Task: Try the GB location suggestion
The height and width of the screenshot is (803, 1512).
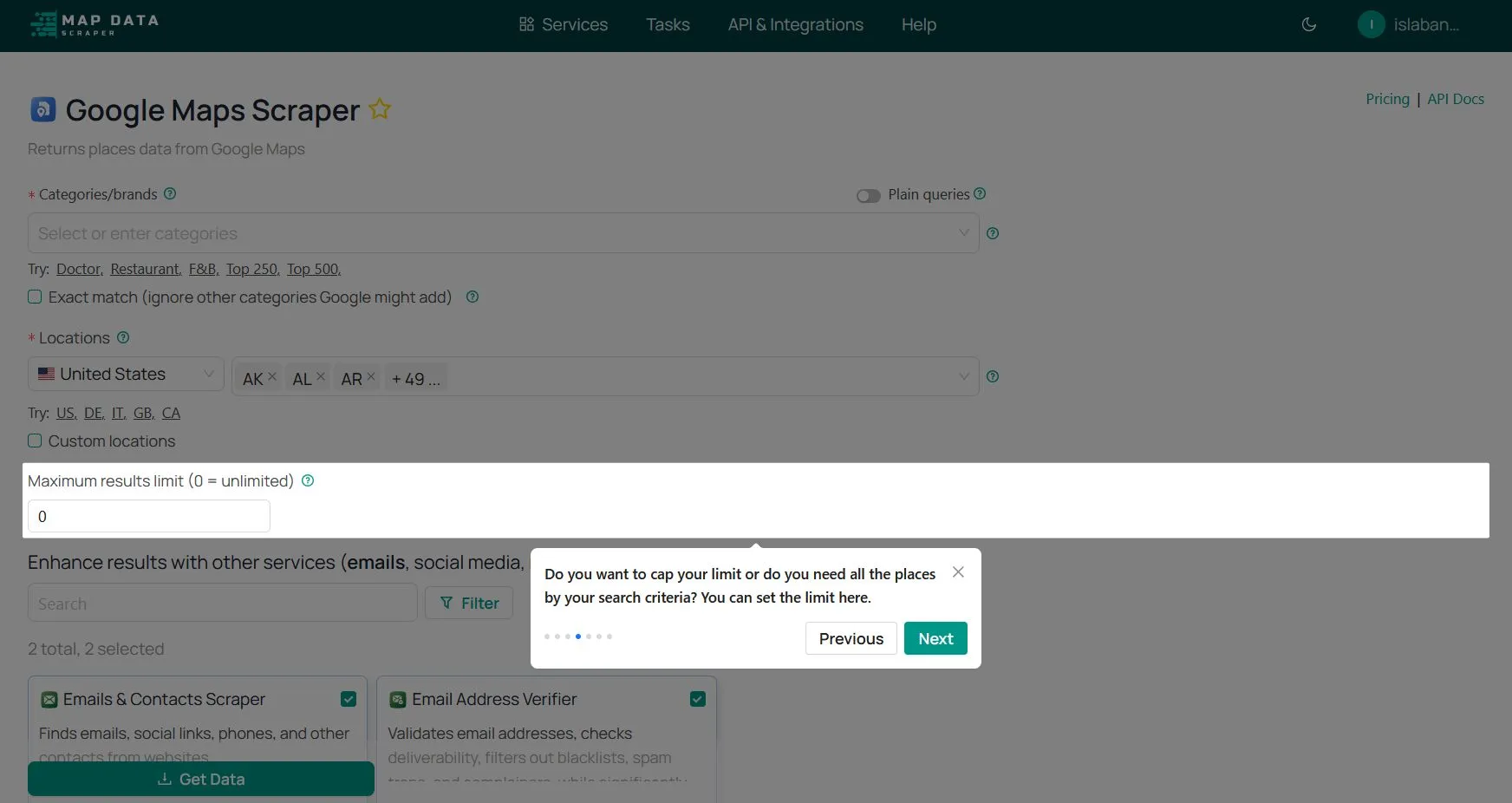Action: point(144,413)
